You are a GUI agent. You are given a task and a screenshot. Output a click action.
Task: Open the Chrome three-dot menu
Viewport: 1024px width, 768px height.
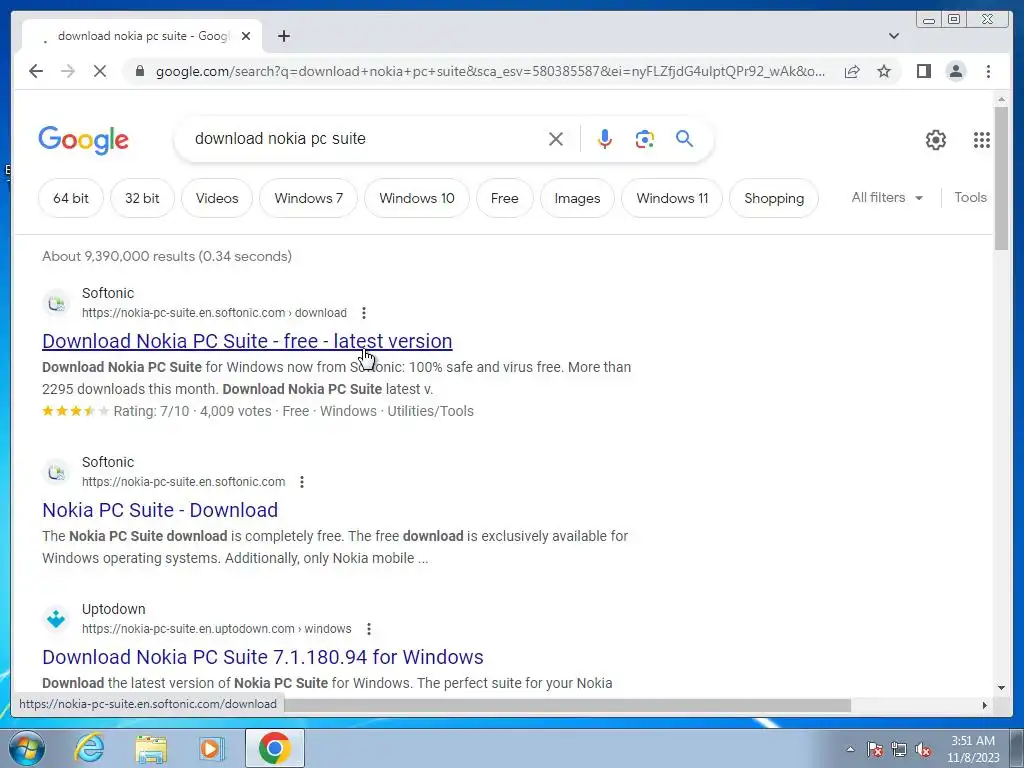coord(988,71)
